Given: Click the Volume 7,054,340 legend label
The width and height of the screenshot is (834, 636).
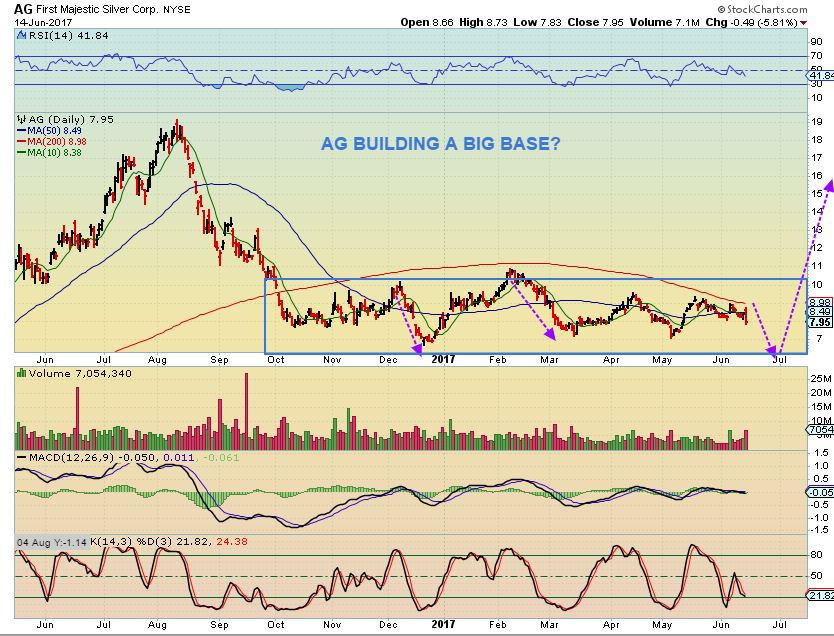Looking at the screenshot, I should (x=80, y=373).
